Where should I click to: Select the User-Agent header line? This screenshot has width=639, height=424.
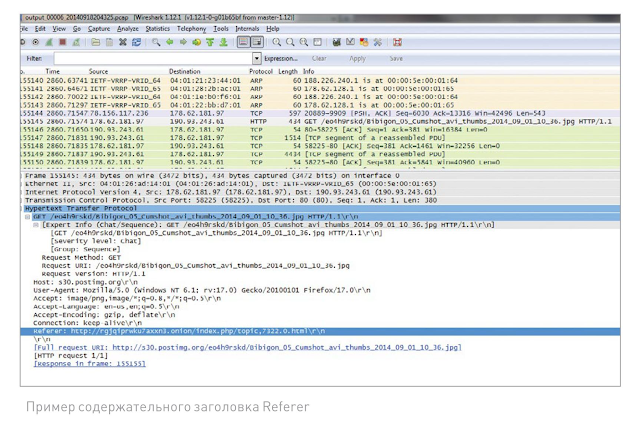coord(202,290)
